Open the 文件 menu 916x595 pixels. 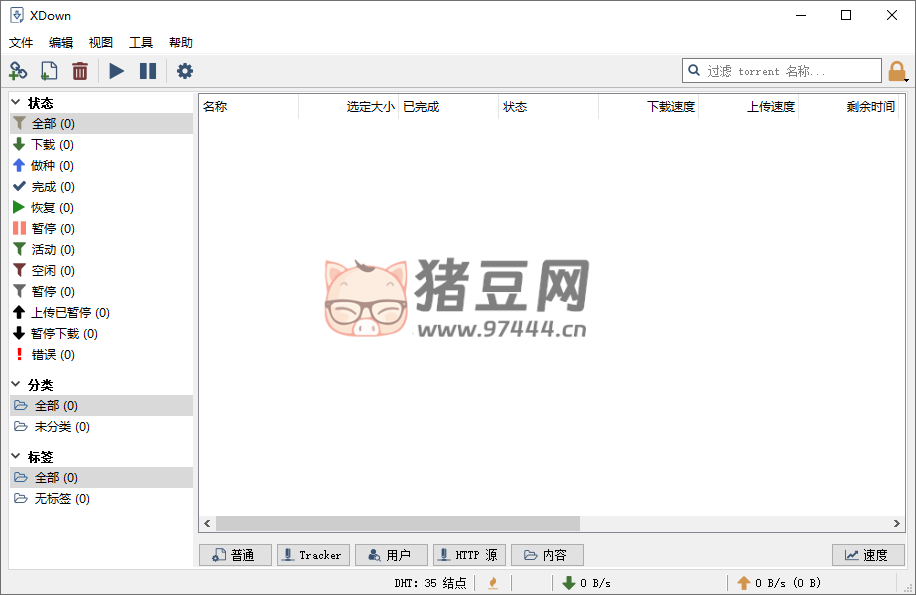(x=21, y=43)
